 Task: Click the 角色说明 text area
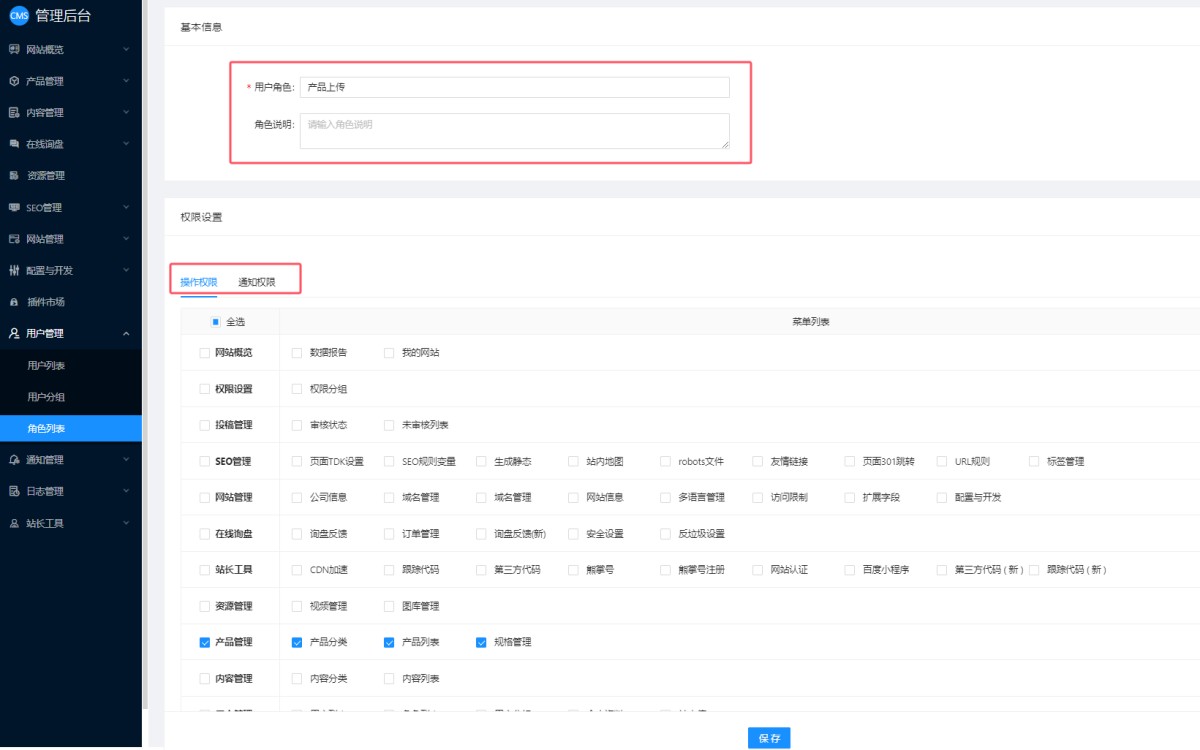click(x=514, y=131)
